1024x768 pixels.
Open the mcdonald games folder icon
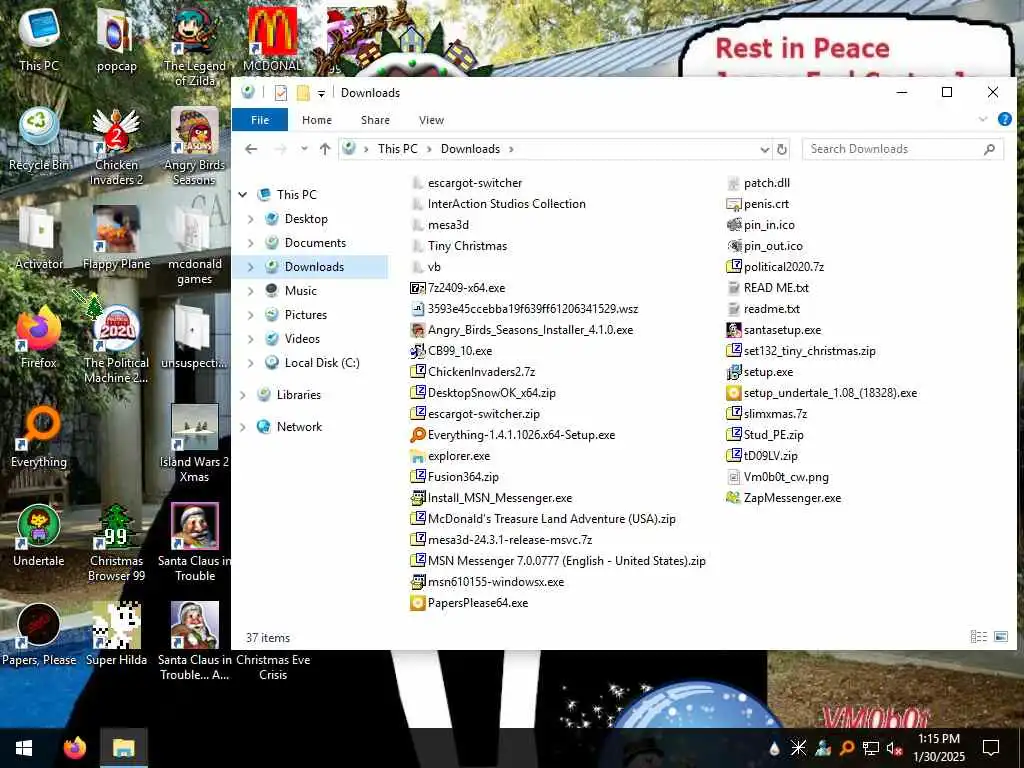[195, 246]
